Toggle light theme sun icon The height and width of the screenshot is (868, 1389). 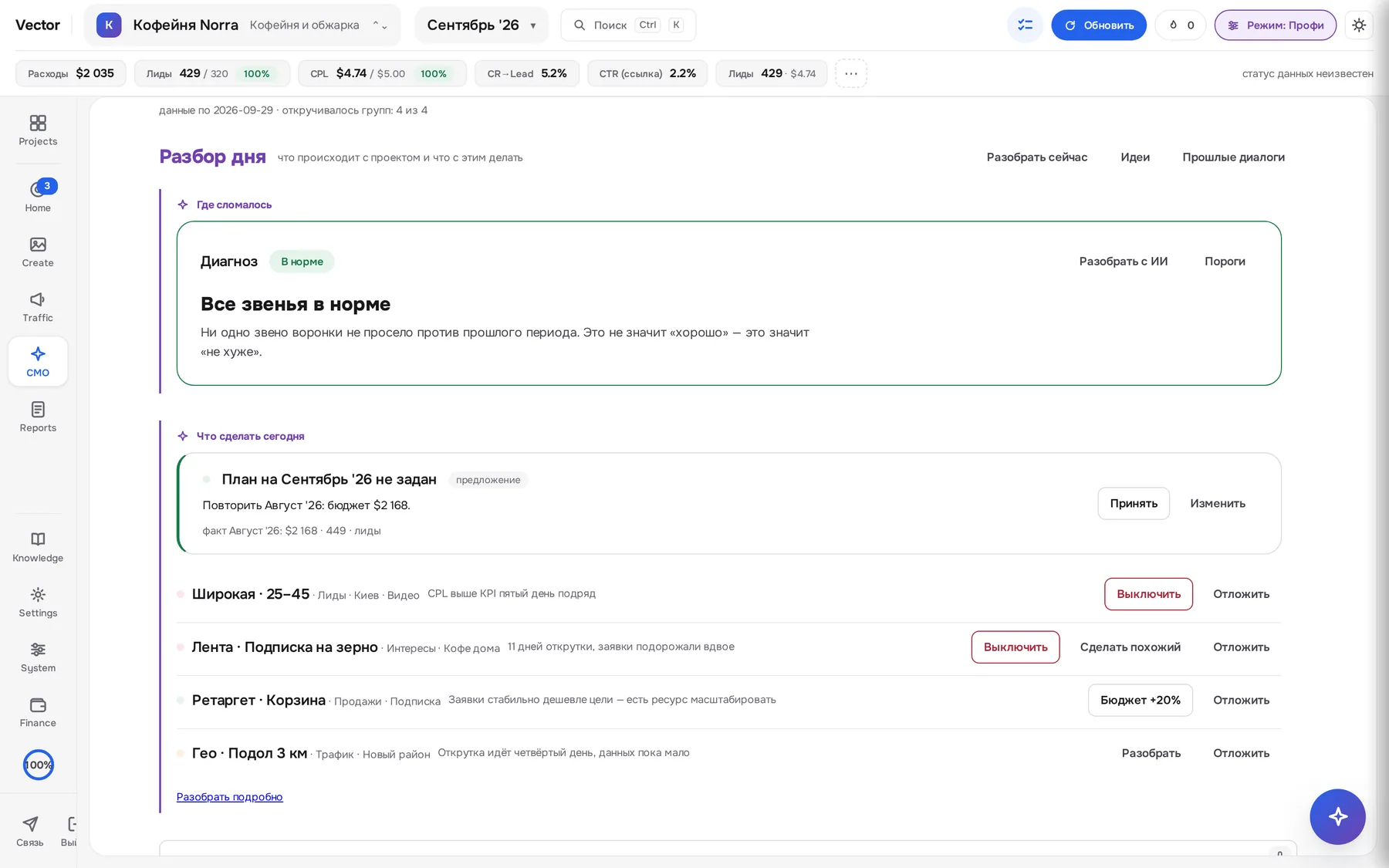coord(1359,25)
